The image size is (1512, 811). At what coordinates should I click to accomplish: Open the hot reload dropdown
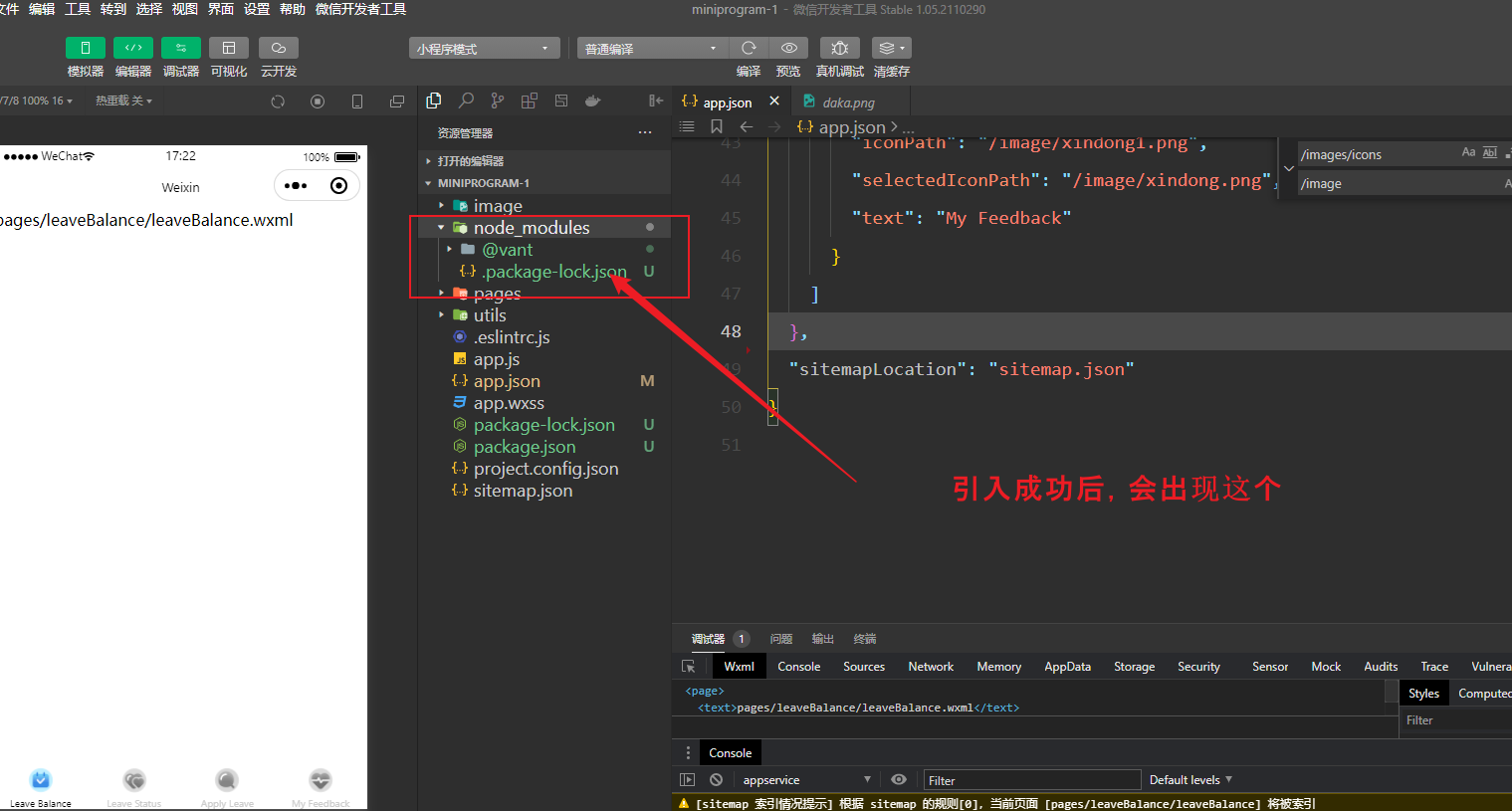[123, 101]
